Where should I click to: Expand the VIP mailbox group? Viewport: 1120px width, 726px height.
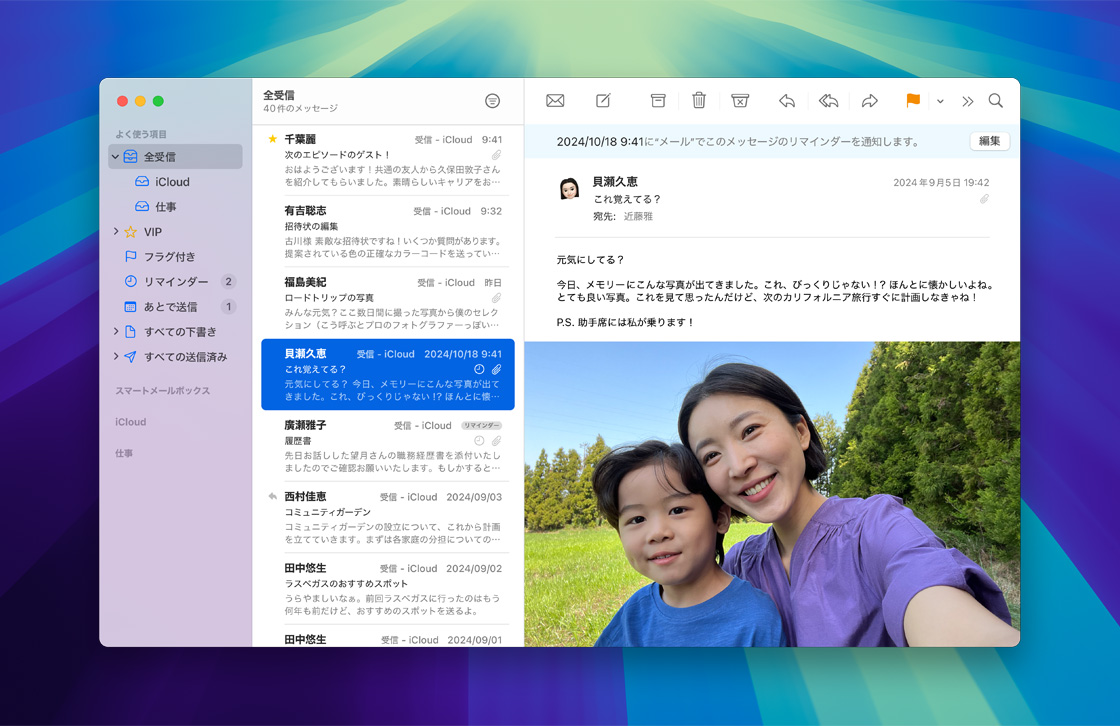click(x=116, y=232)
